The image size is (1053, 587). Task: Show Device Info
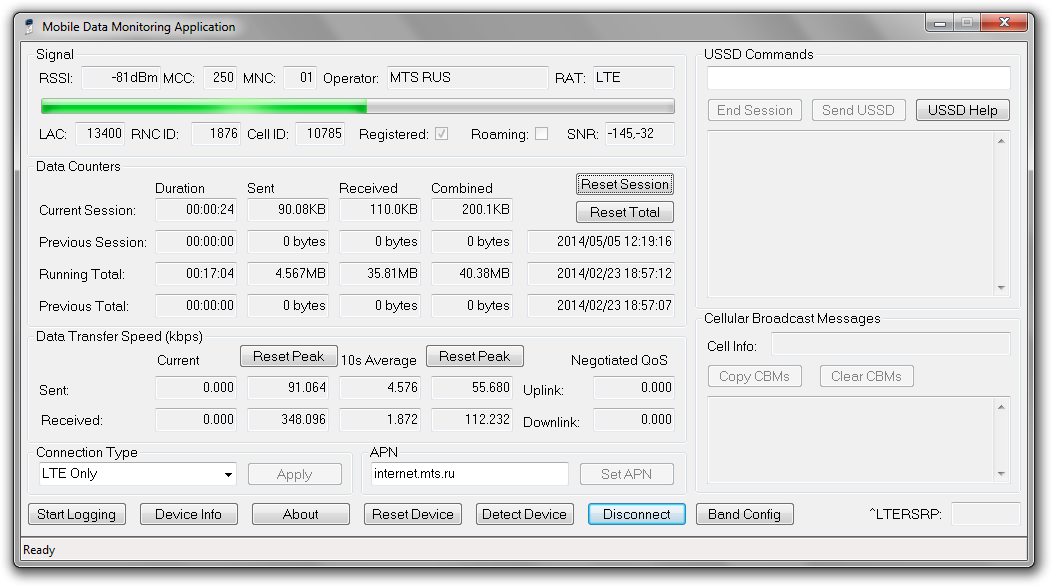[x=188, y=514]
